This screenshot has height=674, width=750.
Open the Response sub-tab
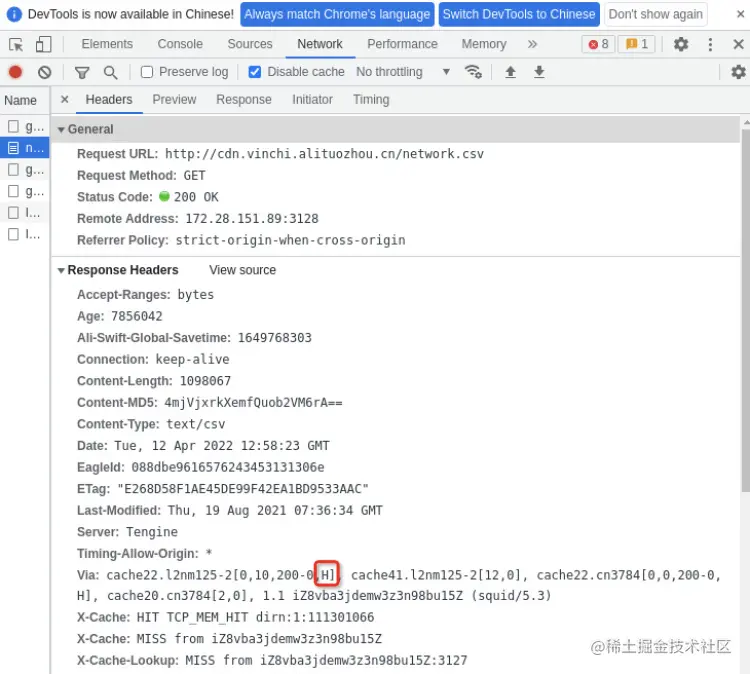[243, 99]
